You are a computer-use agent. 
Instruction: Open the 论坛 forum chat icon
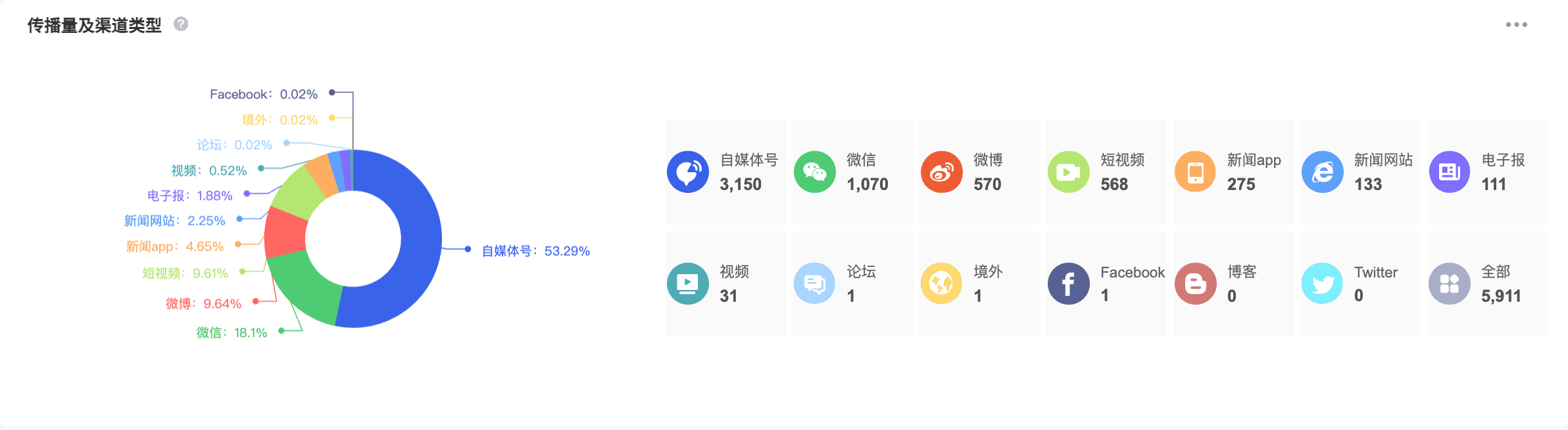pyautogui.click(x=815, y=284)
